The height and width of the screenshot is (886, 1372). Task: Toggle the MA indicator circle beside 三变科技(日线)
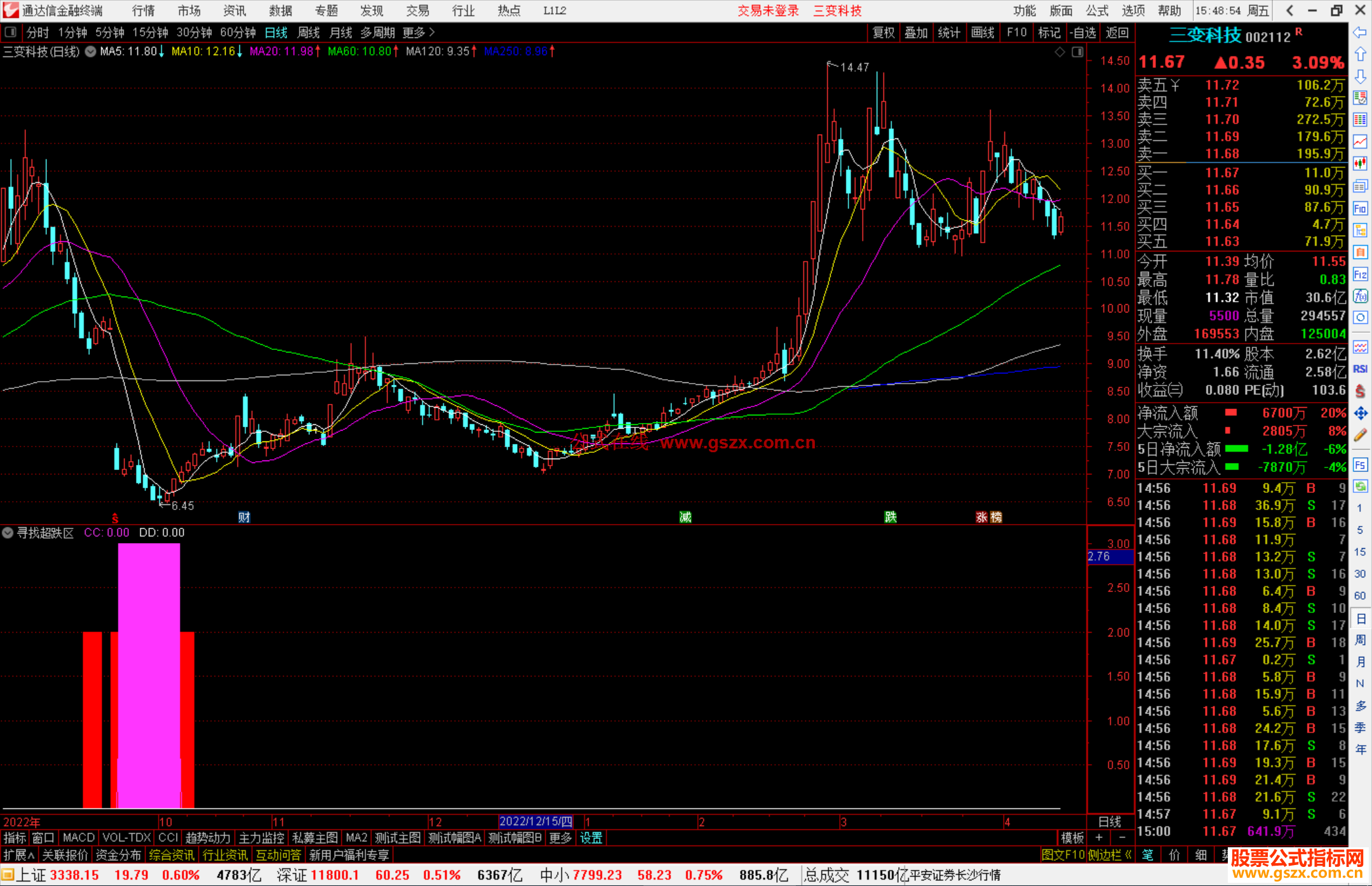[91, 51]
